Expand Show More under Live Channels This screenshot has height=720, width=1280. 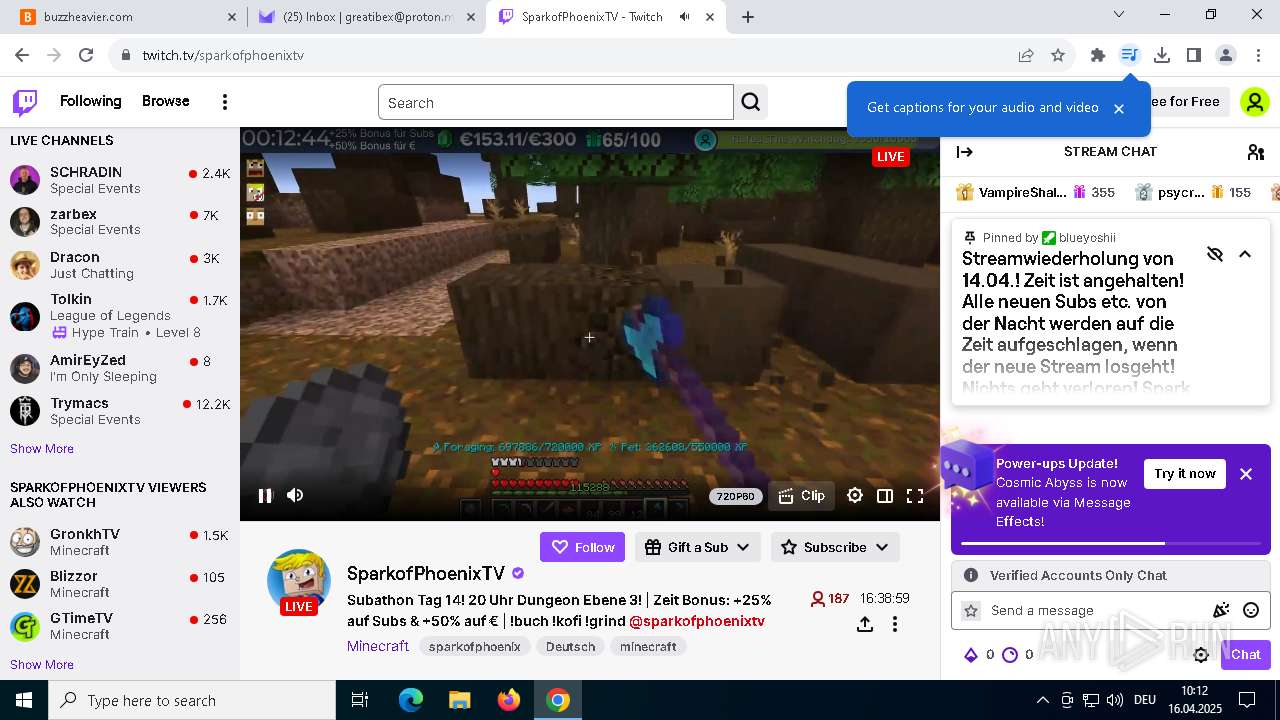[x=42, y=448]
